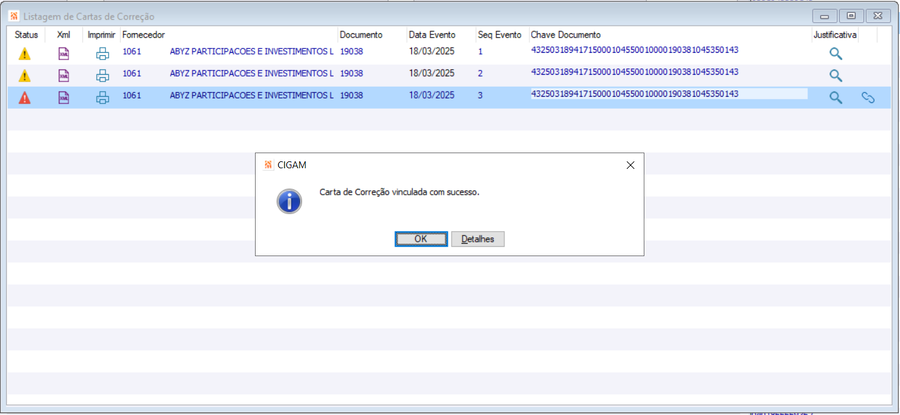
Task: Click red alert status icon for Seq Evento 3
Action: (x=24, y=98)
